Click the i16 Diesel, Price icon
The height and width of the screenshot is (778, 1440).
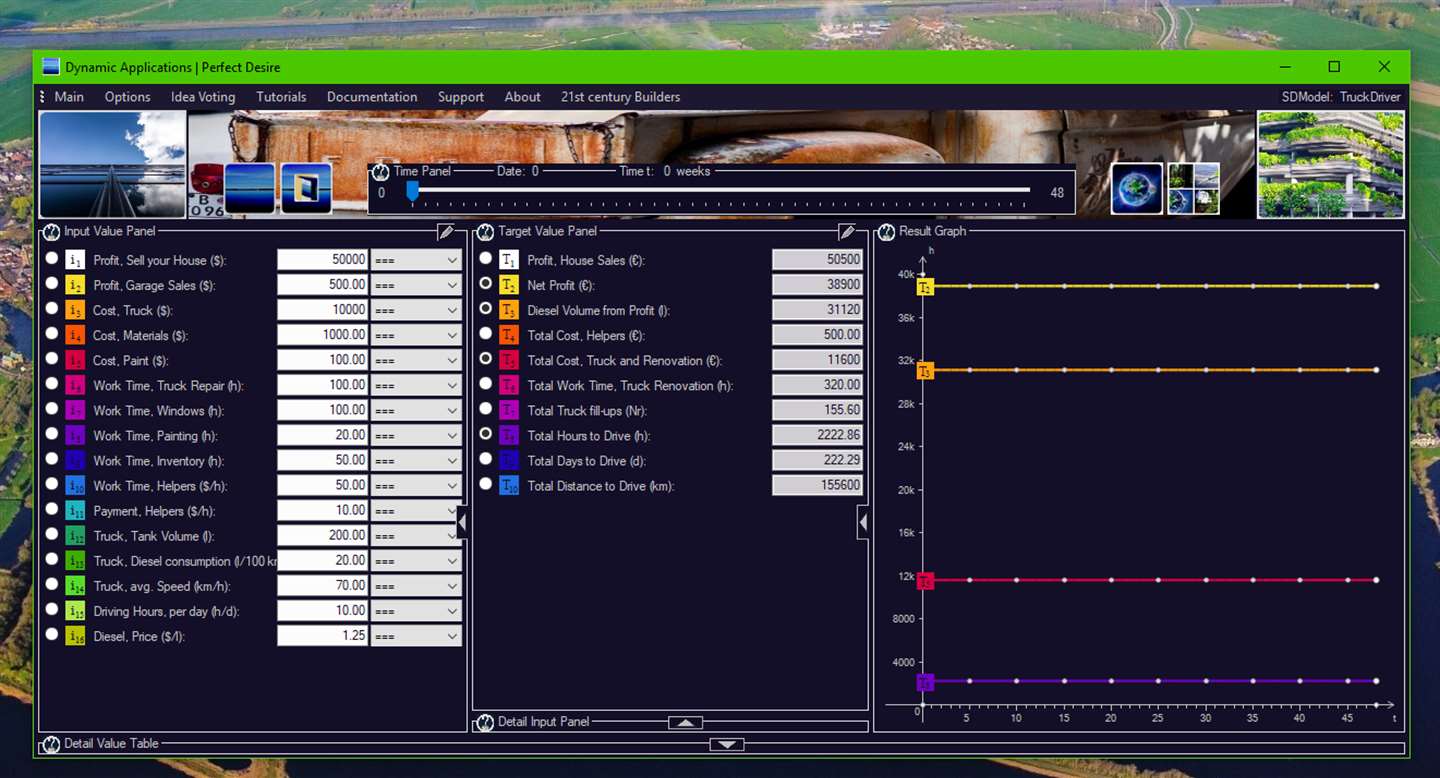point(75,636)
